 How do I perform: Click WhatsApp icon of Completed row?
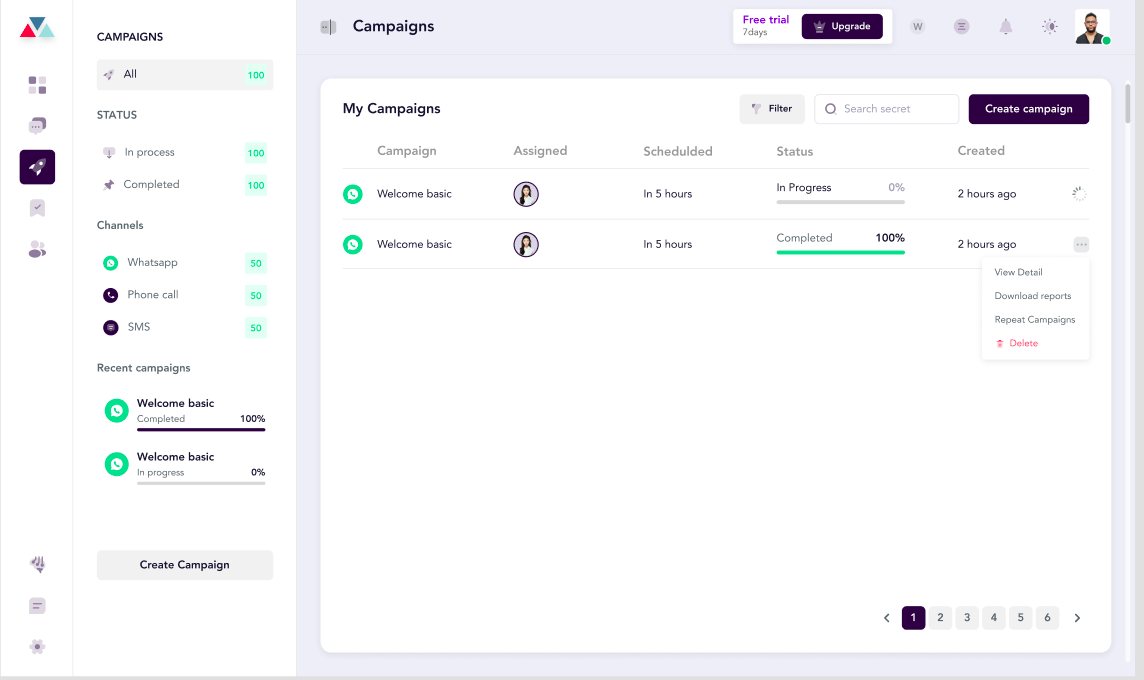pos(352,244)
